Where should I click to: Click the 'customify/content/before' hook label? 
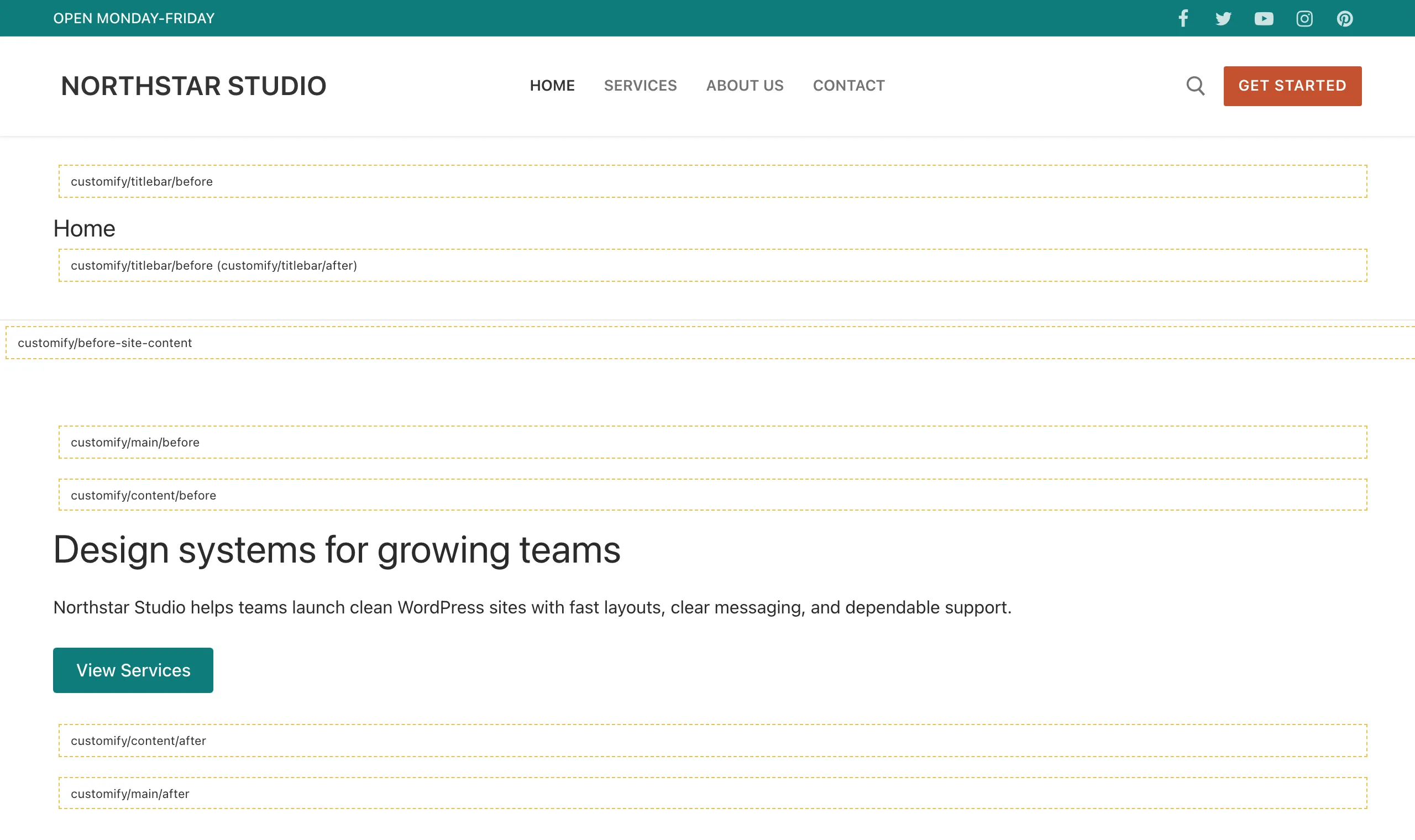[x=143, y=495]
